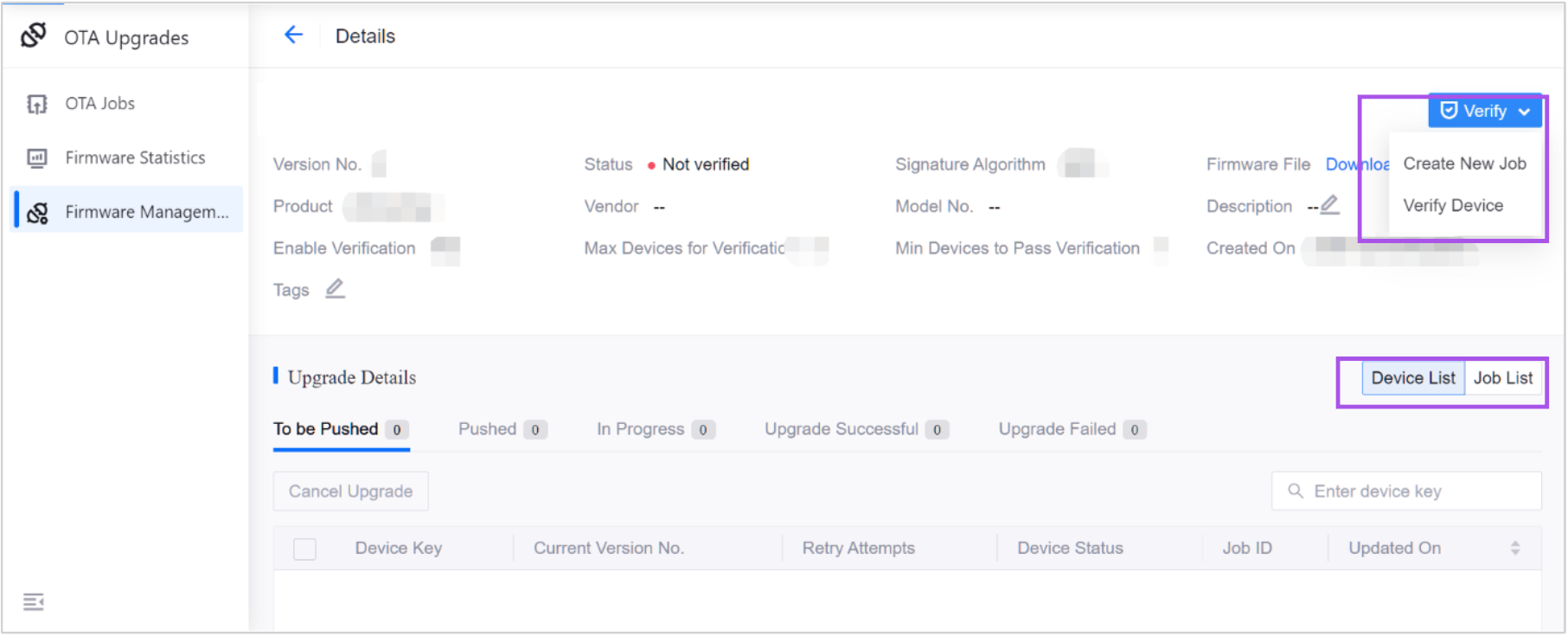Switch to the To be Pushed tab
The height and width of the screenshot is (636, 1568).
pos(341,429)
